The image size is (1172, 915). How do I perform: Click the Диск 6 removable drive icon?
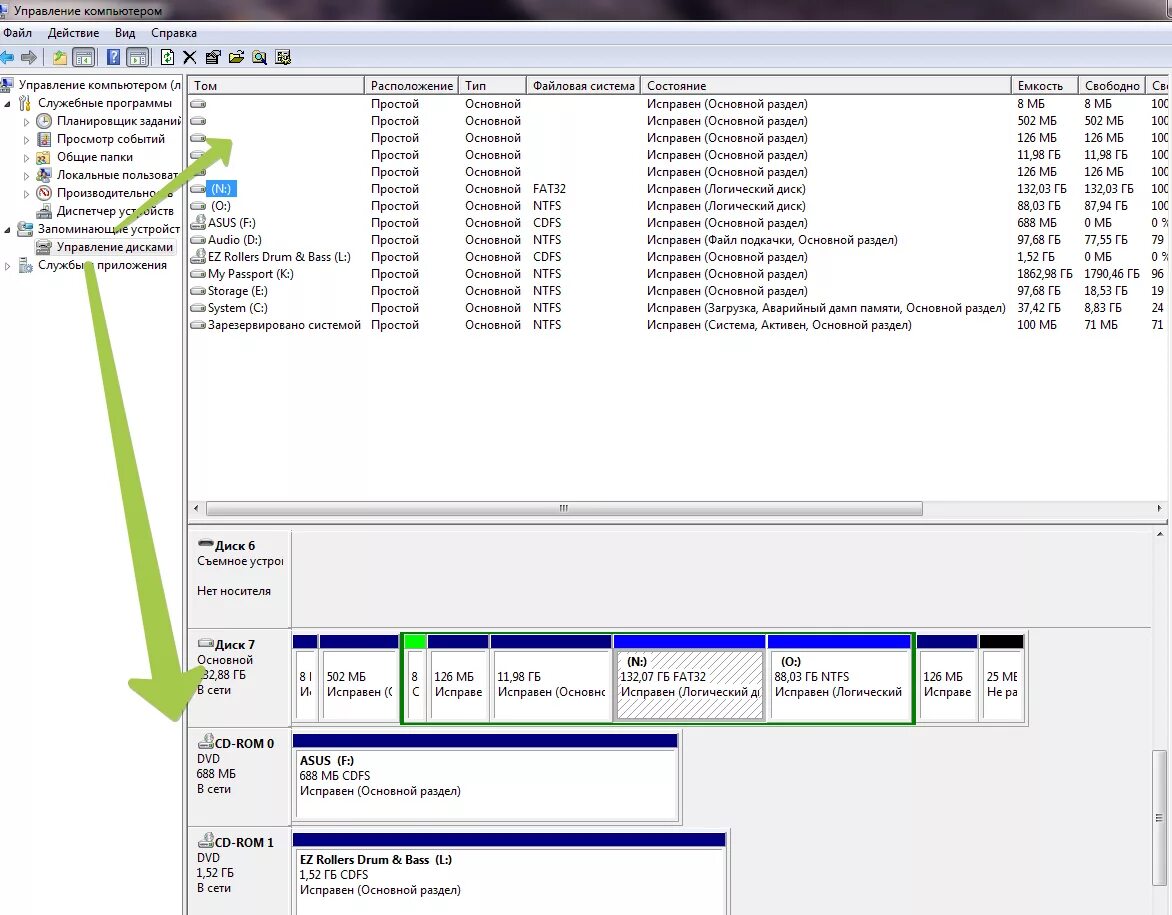pos(206,543)
